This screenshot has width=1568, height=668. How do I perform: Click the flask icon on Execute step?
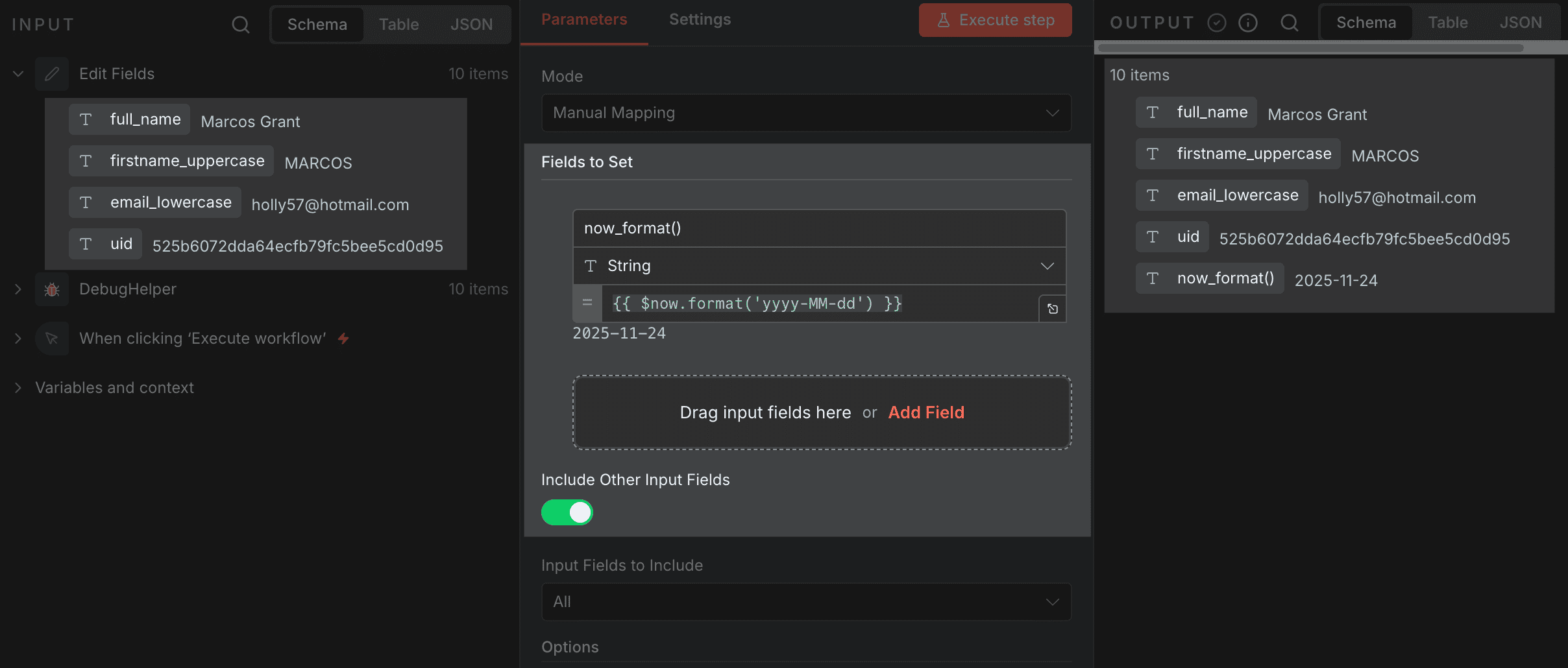point(942,20)
